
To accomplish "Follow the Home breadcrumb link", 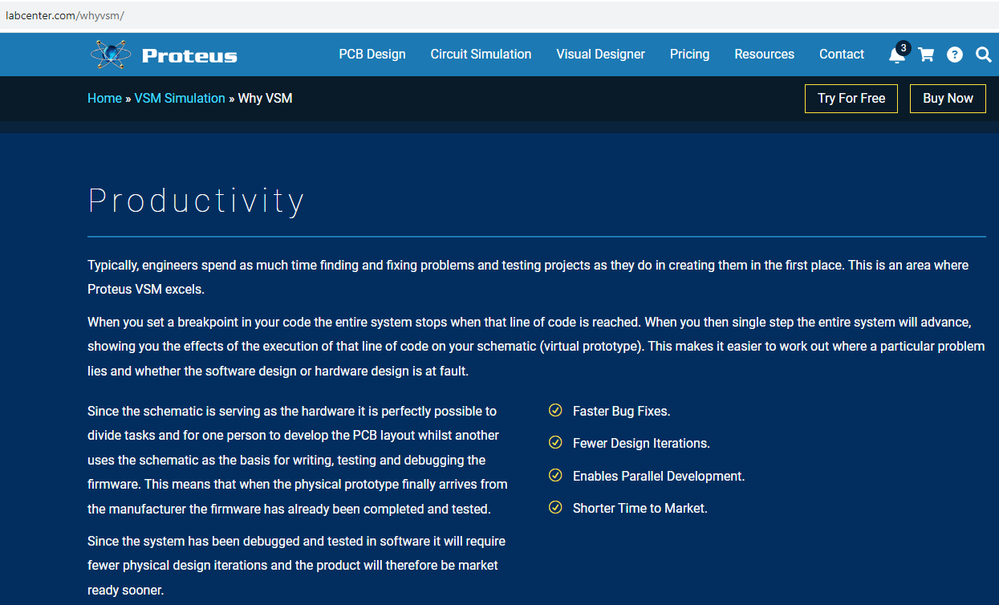I will [104, 98].
